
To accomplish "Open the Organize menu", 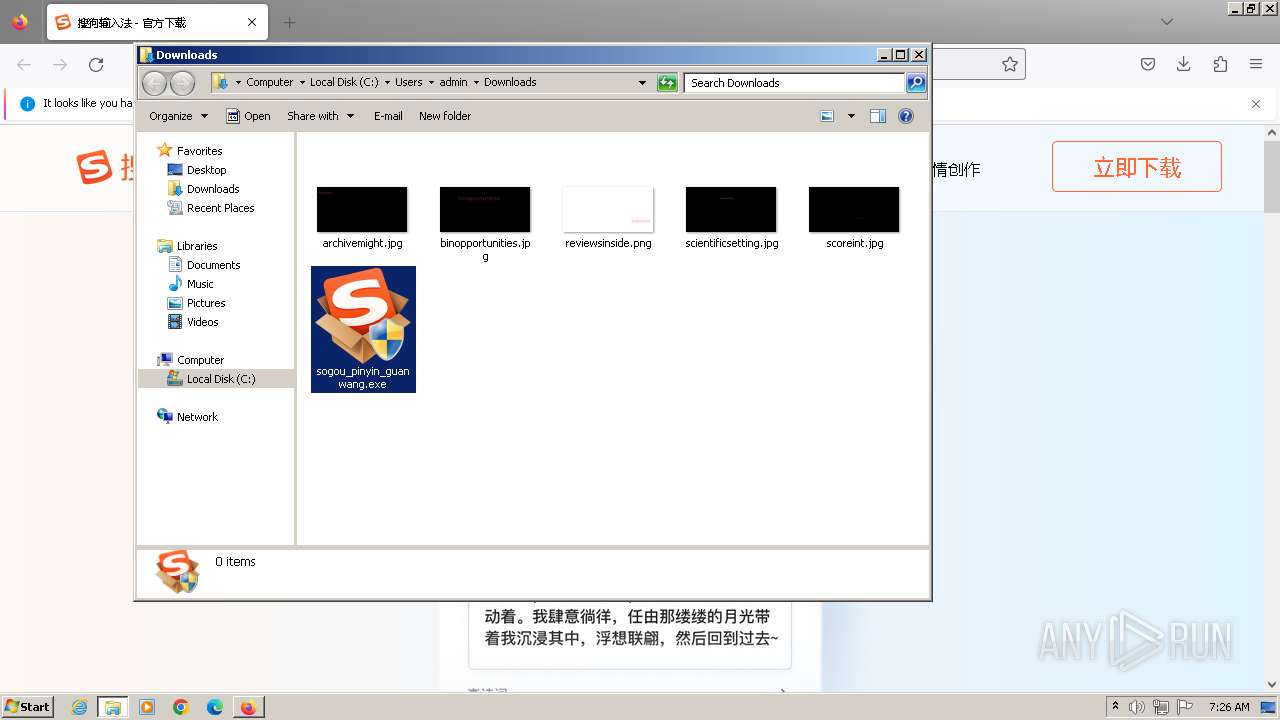I will coord(178,116).
